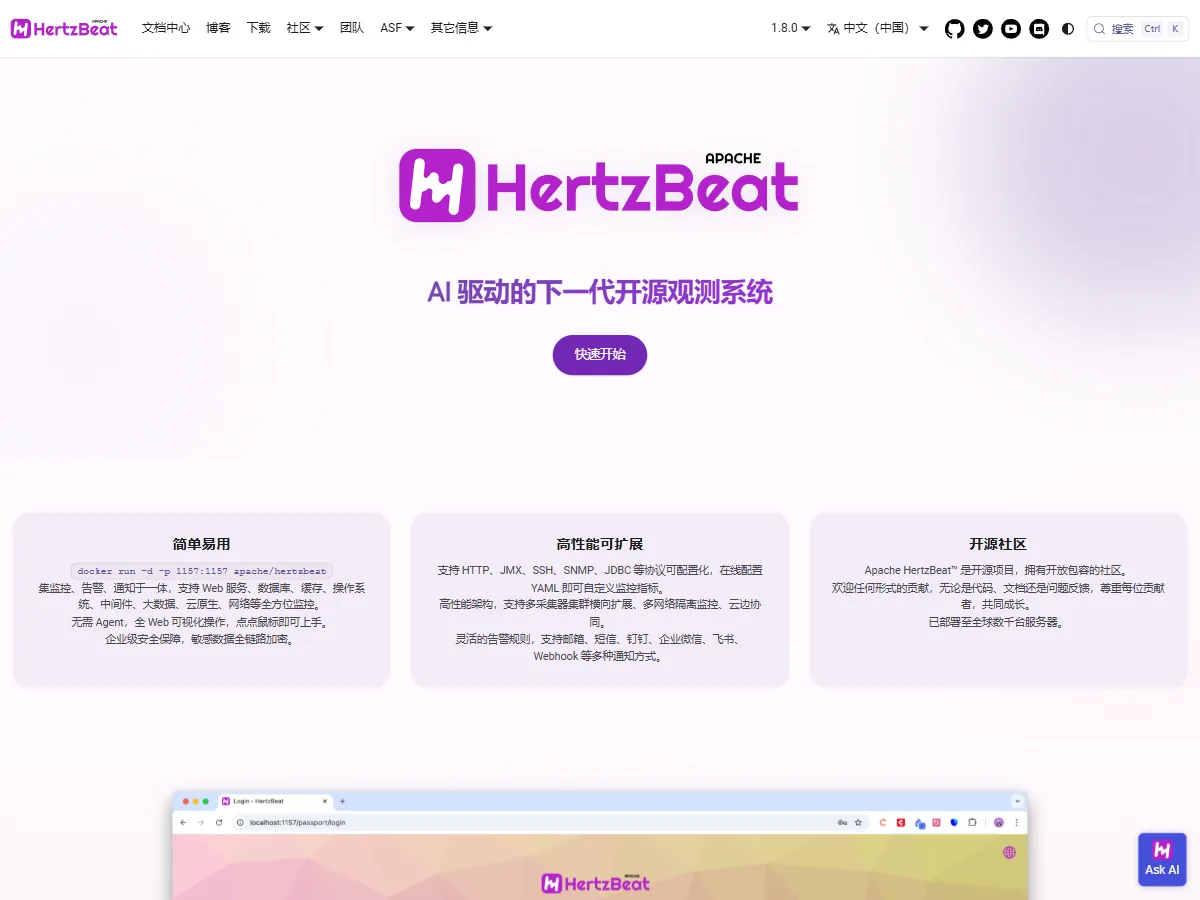Click the docker run command code snippet
The width and height of the screenshot is (1200, 900).
(202, 571)
